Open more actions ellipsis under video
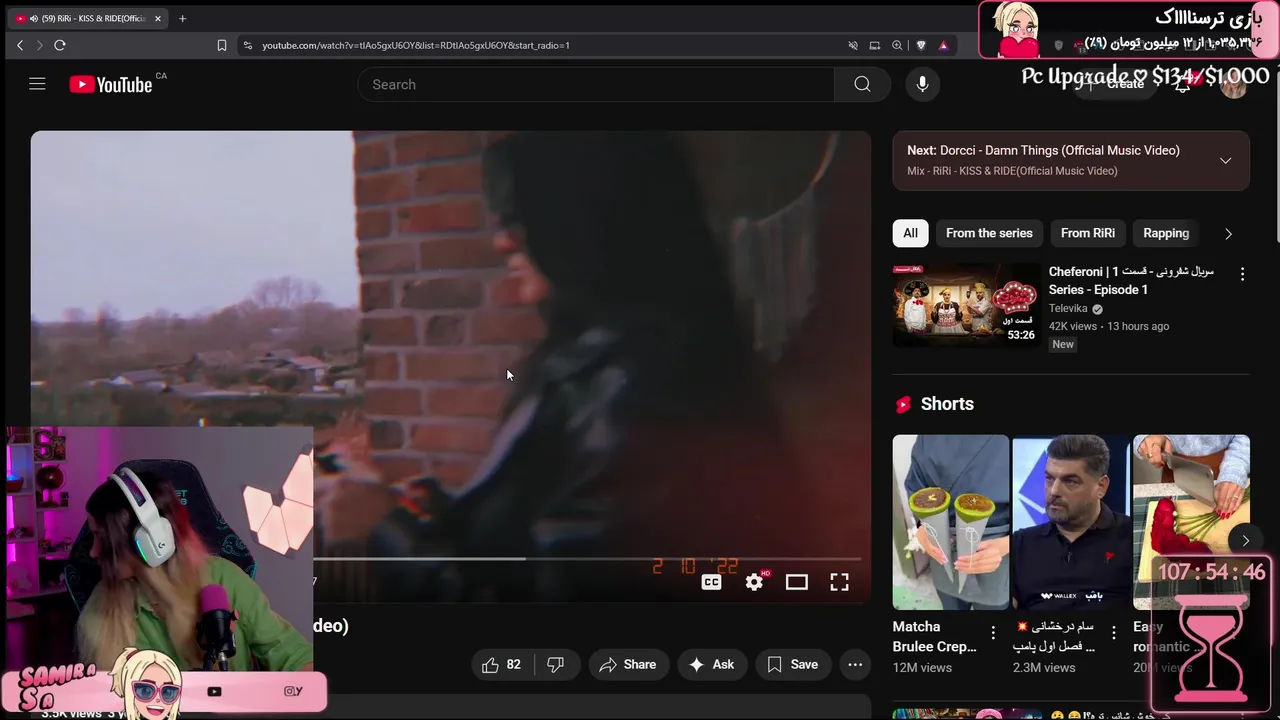The width and height of the screenshot is (1280, 720). 855,664
